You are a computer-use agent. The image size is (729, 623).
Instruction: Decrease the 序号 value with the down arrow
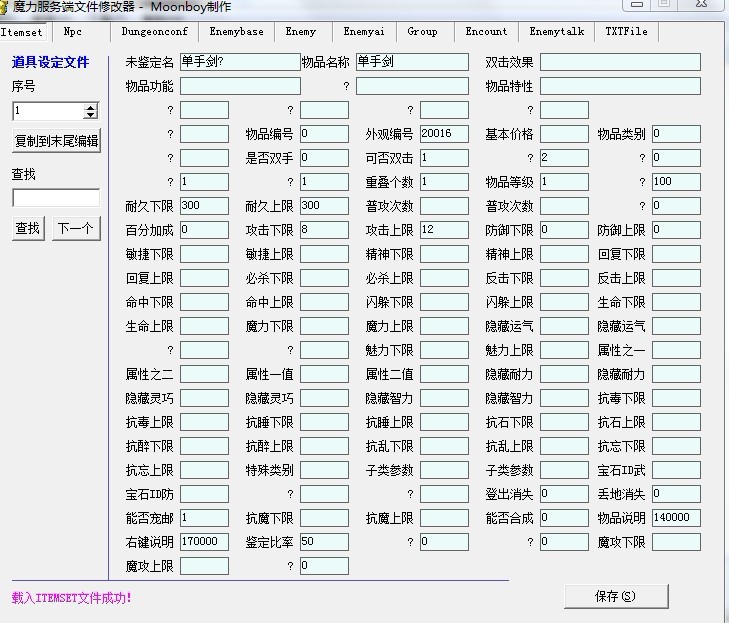point(91,115)
